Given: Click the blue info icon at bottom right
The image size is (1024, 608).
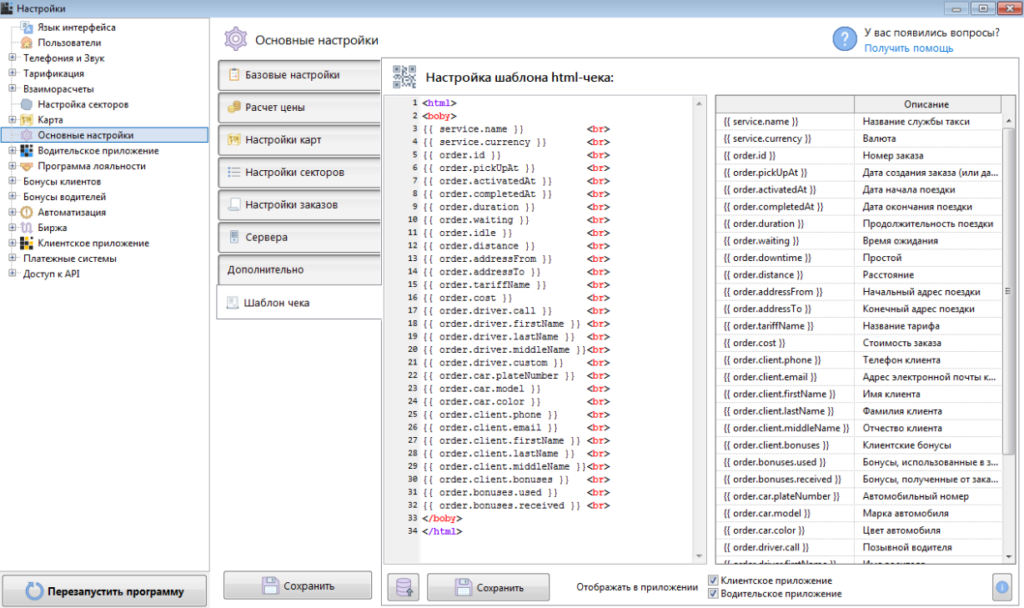Looking at the screenshot, I should [1002, 587].
